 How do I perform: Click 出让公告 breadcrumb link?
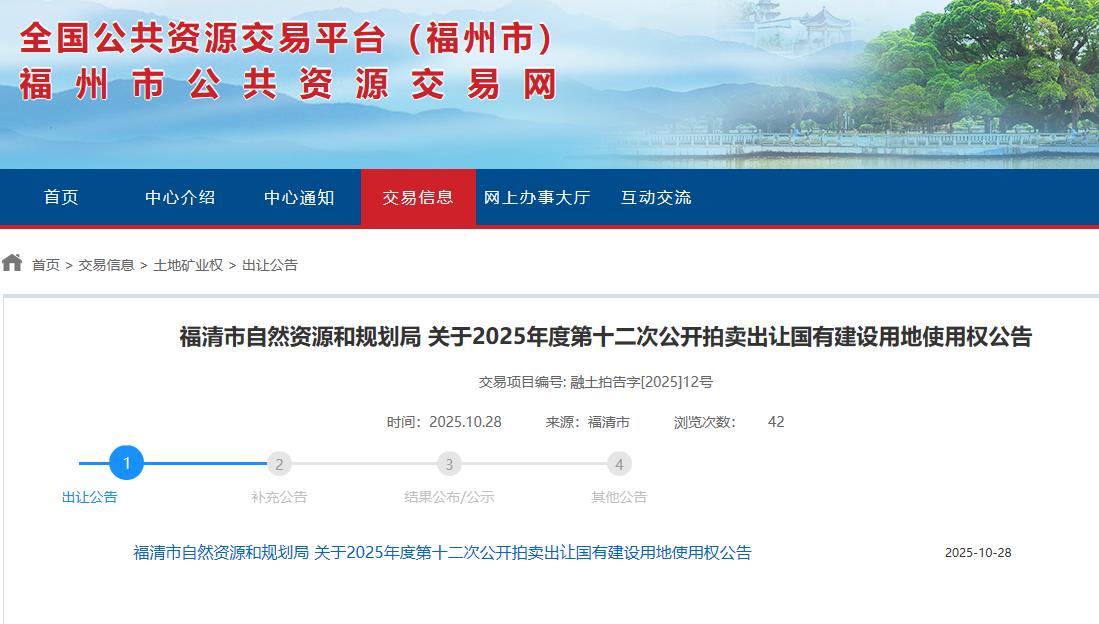[270, 265]
